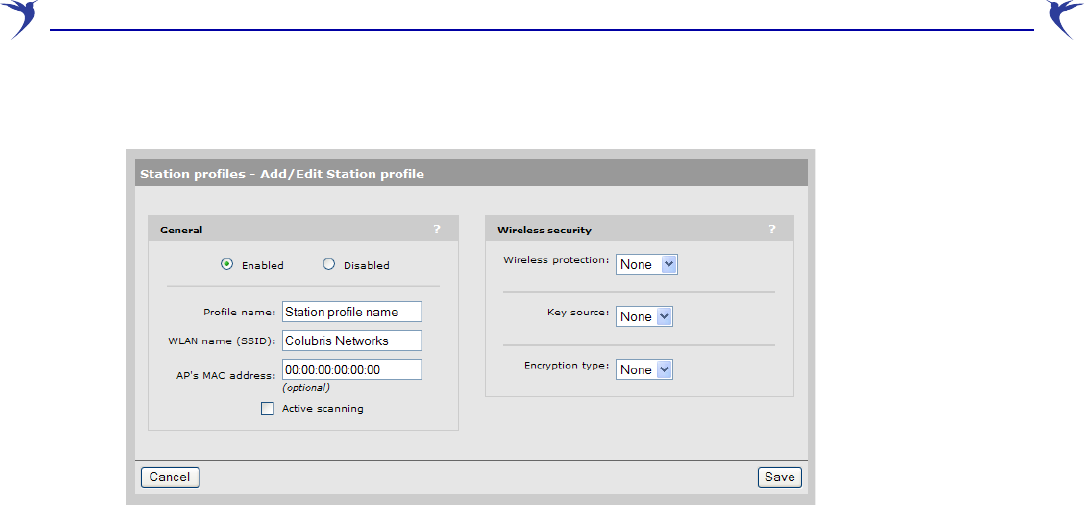Select the Enabled radio button
Image resolution: width=1085 pixels, height=505 pixels.
(226, 264)
